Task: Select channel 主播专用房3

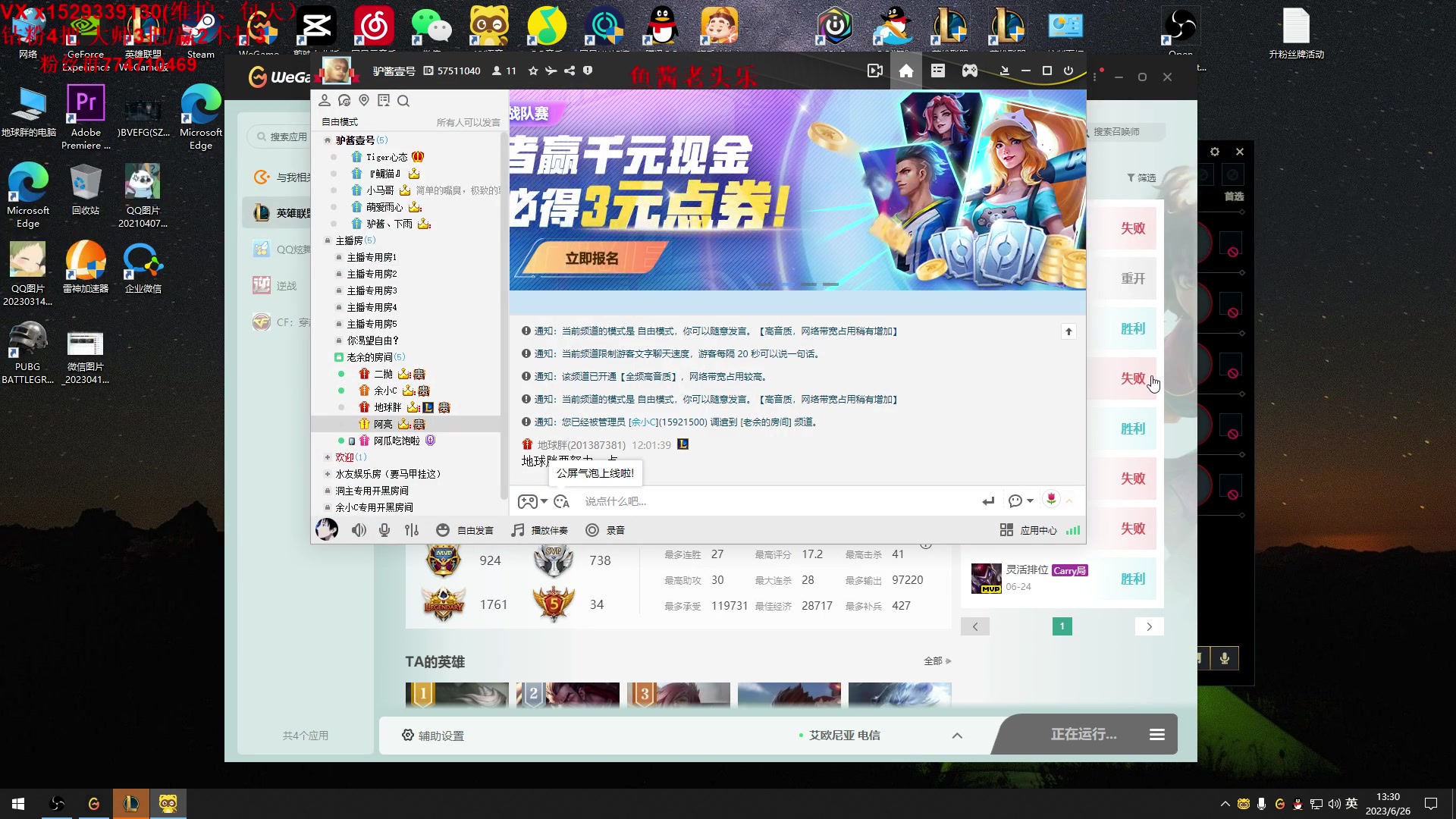Action: (x=372, y=291)
